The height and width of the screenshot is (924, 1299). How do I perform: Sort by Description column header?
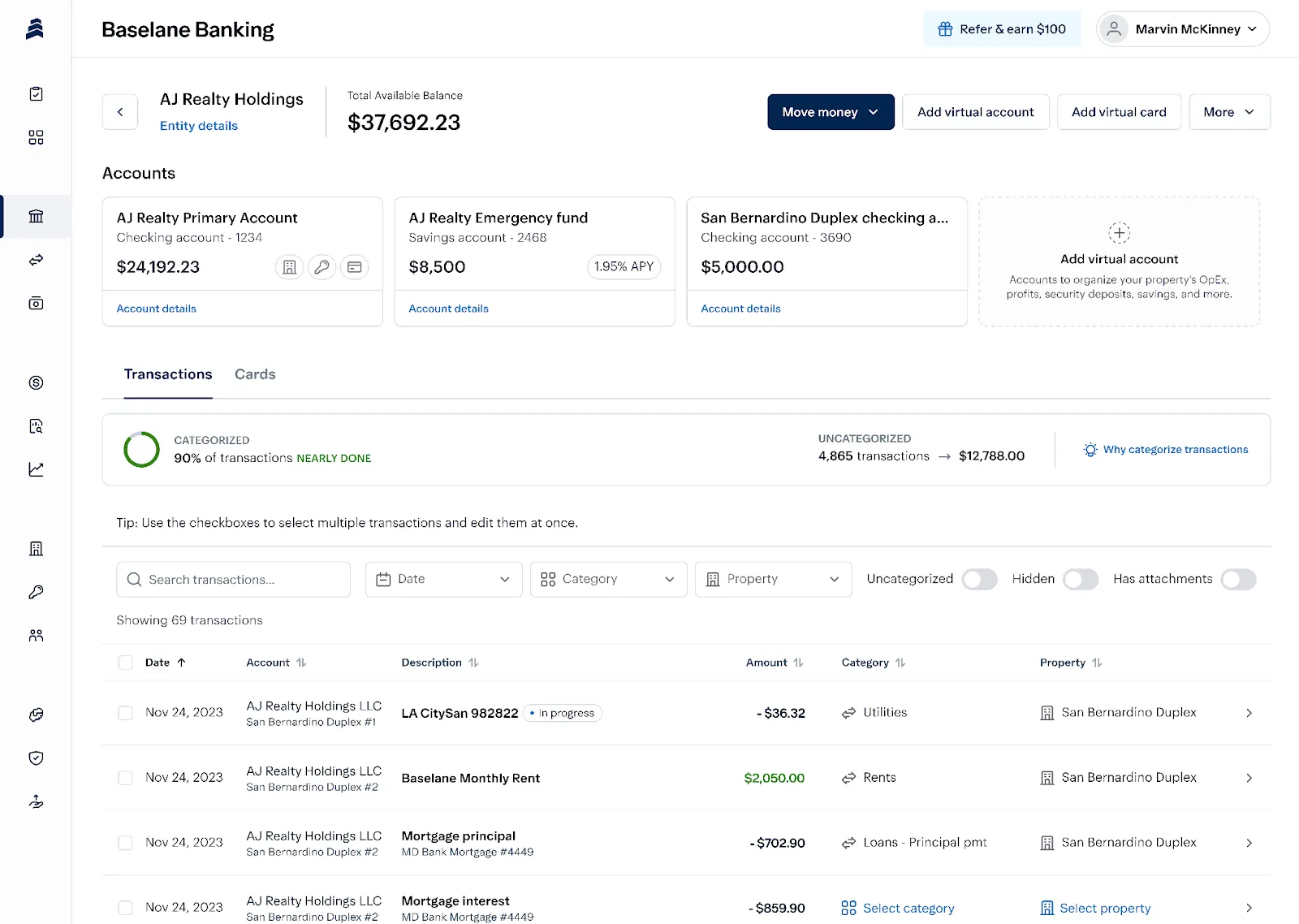click(440, 663)
